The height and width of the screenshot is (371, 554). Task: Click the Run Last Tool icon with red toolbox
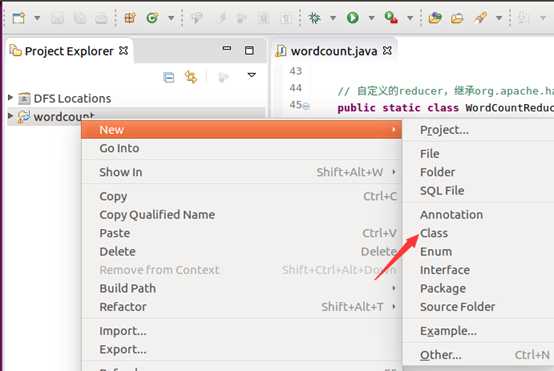pos(391,18)
